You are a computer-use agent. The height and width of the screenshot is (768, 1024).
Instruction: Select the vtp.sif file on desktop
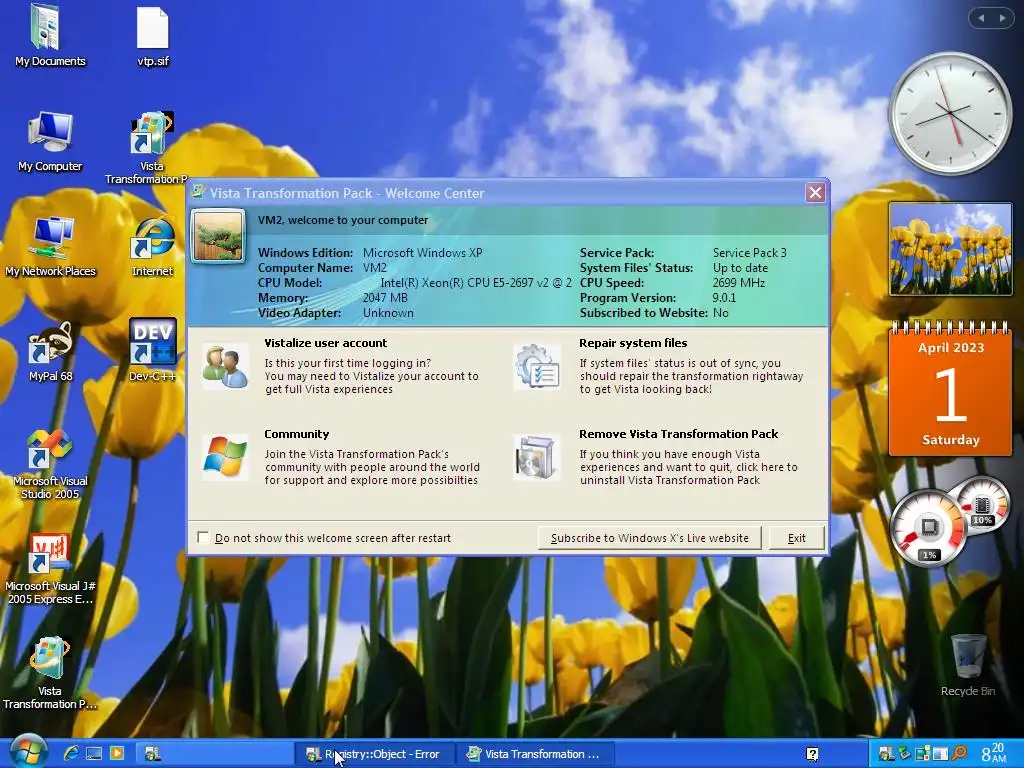[153, 35]
